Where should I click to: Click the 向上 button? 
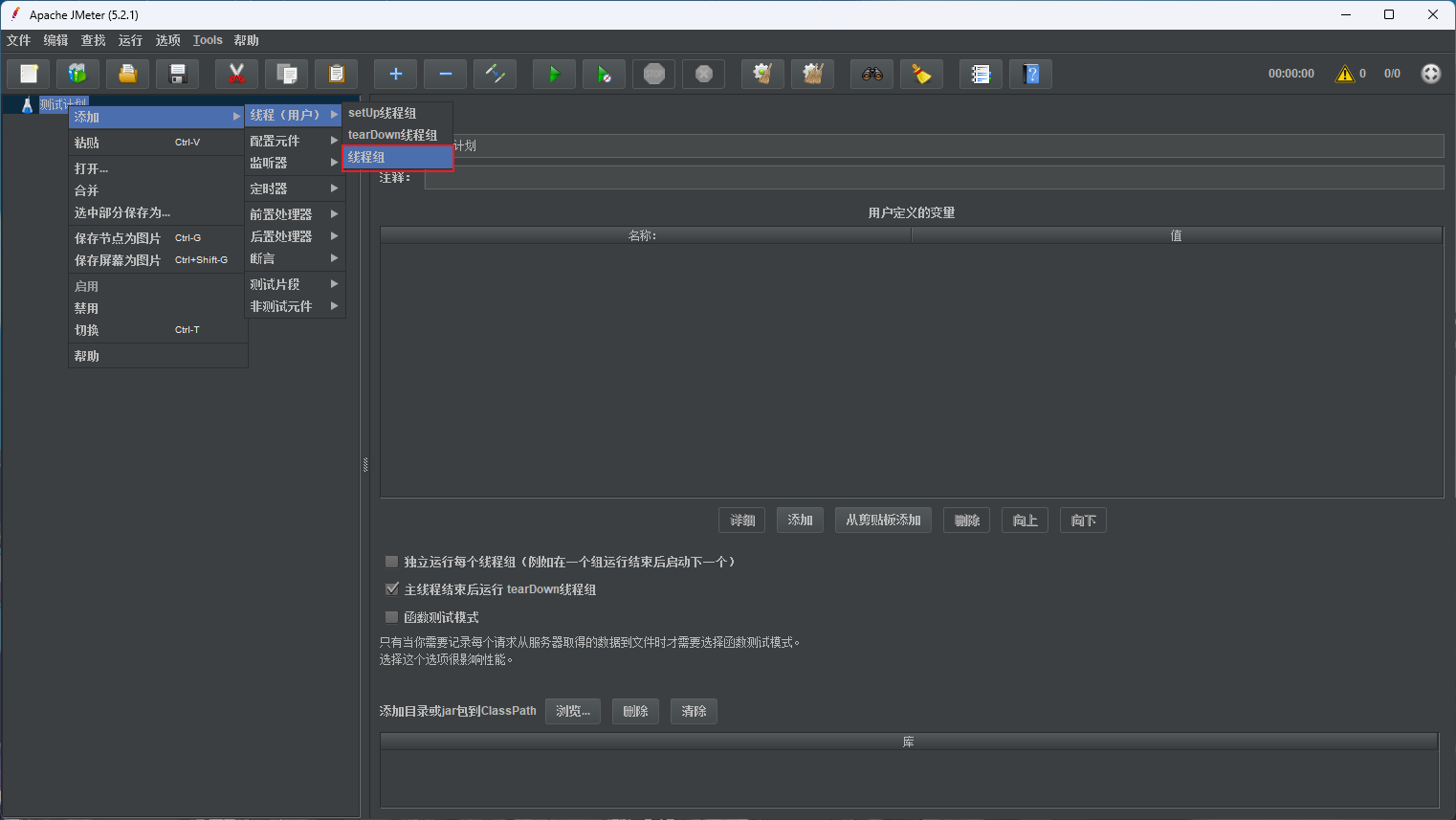coord(1026,521)
